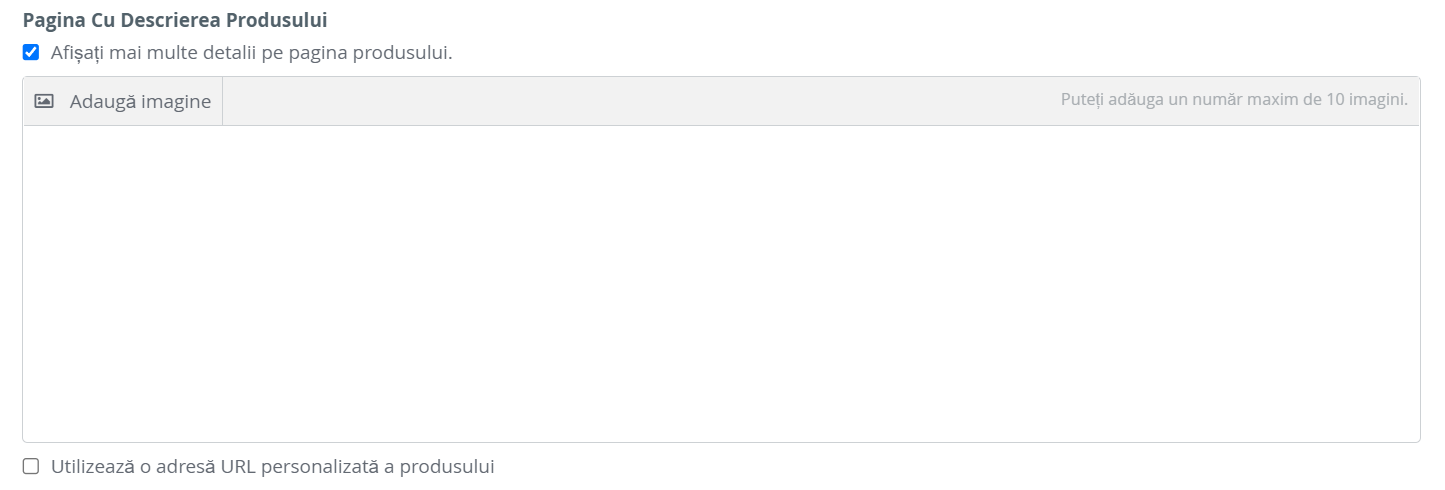Open the image uploader via Adaugă imagine

123,101
